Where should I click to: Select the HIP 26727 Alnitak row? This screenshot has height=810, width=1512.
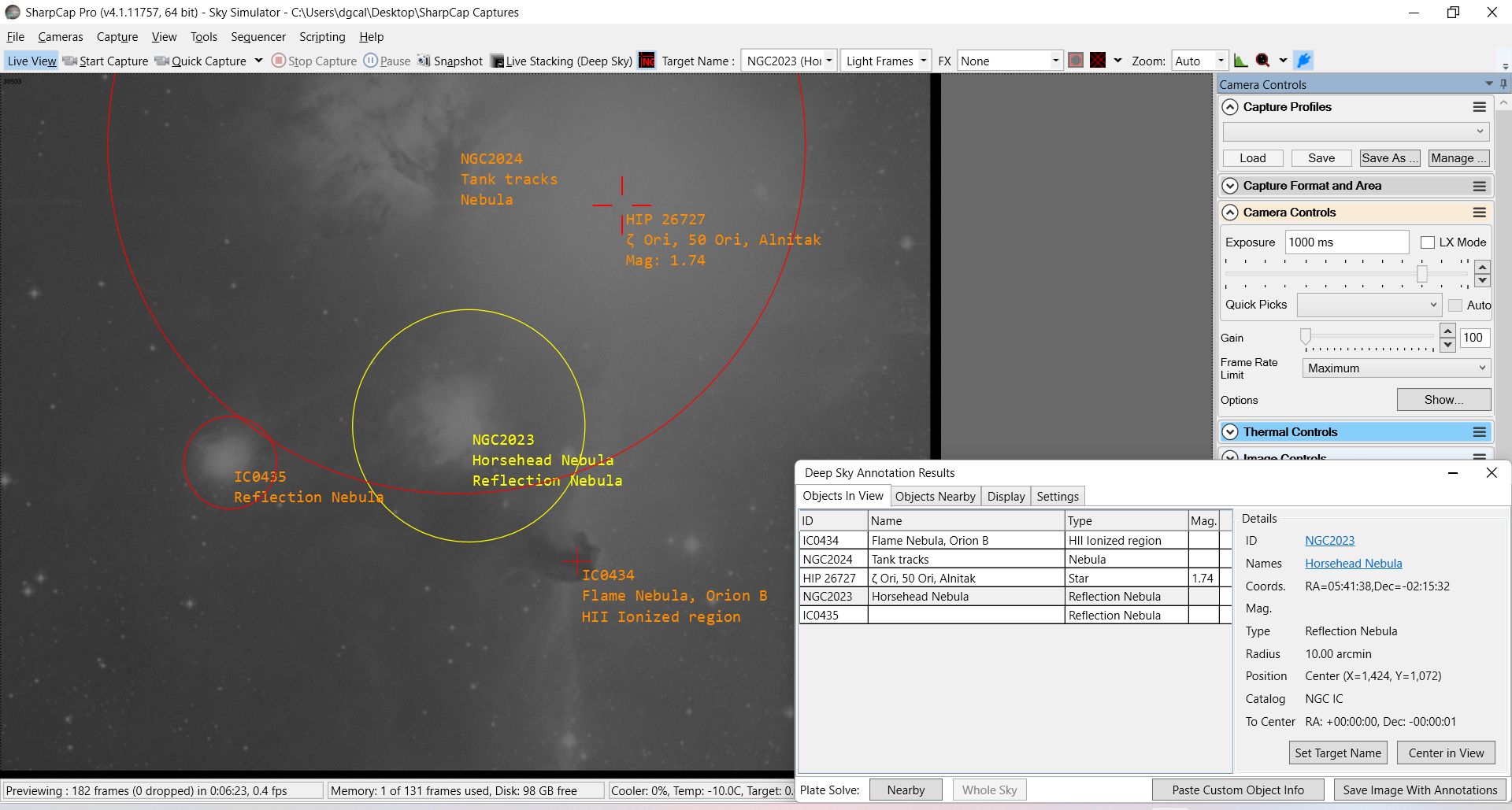click(1014, 579)
